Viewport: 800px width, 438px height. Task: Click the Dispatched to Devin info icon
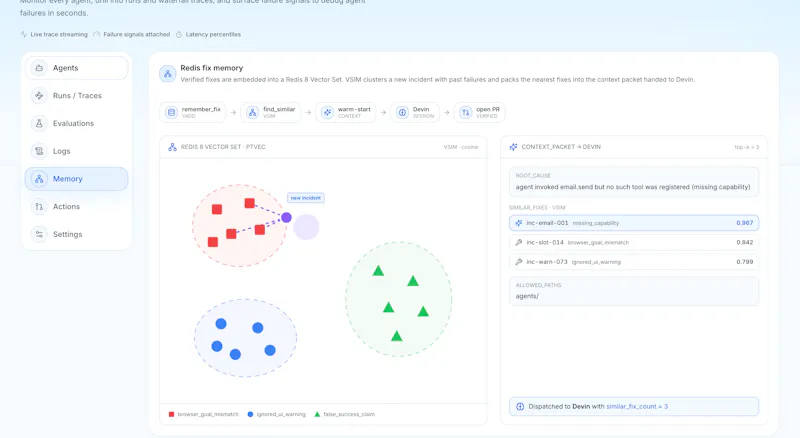tap(520, 407)
